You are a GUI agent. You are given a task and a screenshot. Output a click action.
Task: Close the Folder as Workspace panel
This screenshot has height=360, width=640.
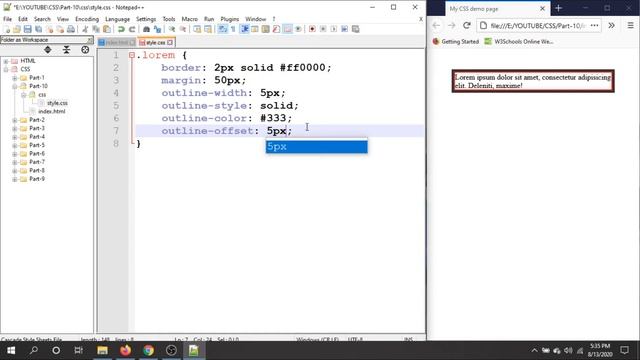[90, 40]
